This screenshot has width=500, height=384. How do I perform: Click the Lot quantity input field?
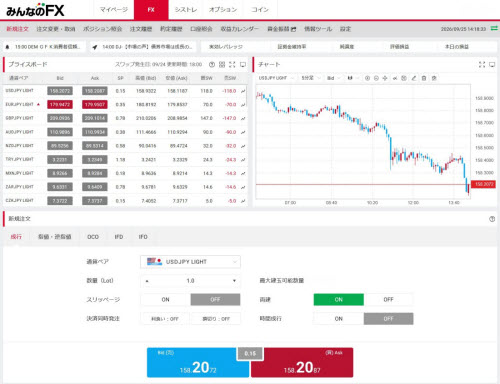tap(190, 281)
